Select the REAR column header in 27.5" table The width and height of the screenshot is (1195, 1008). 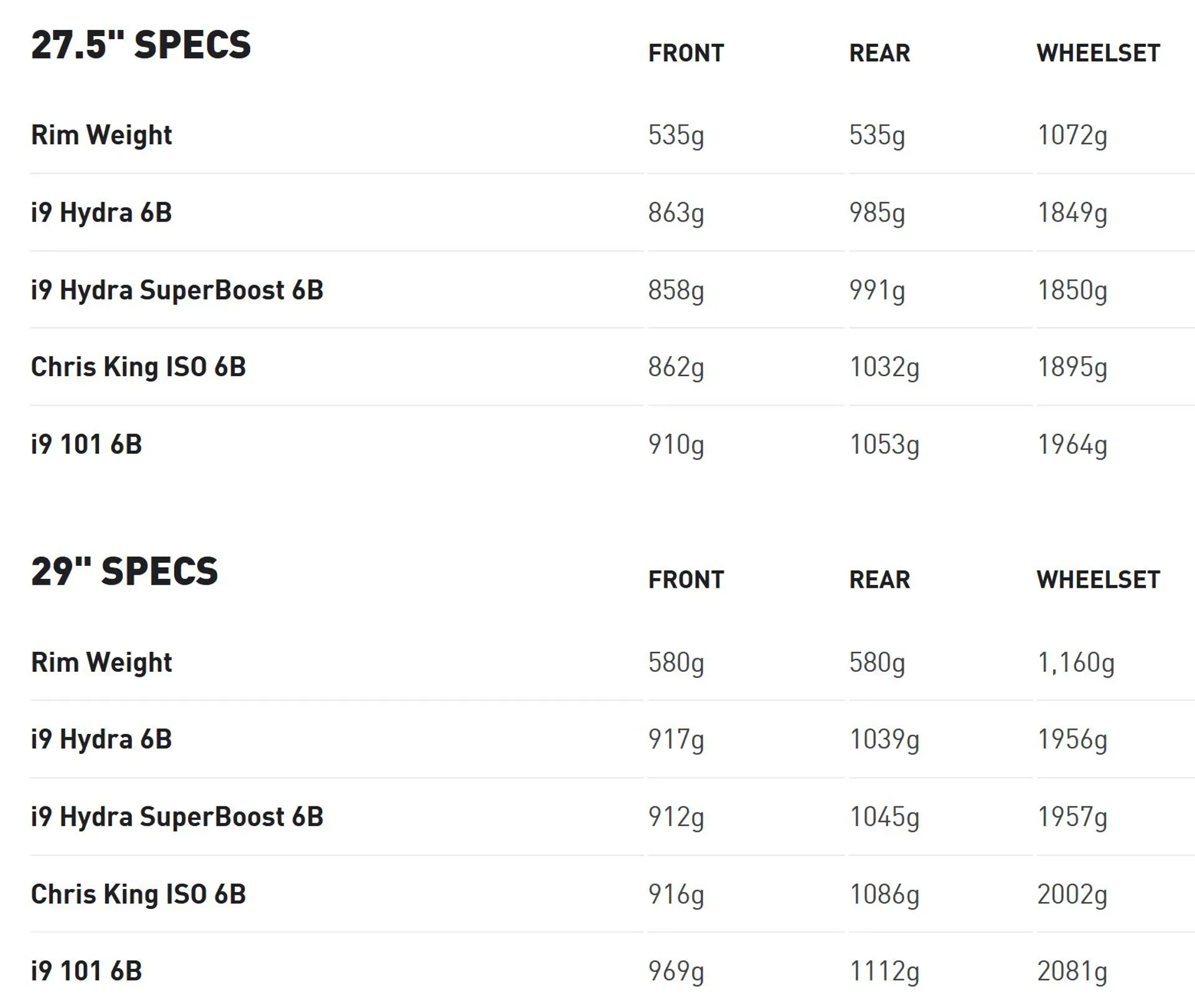(x=879, y=53)
